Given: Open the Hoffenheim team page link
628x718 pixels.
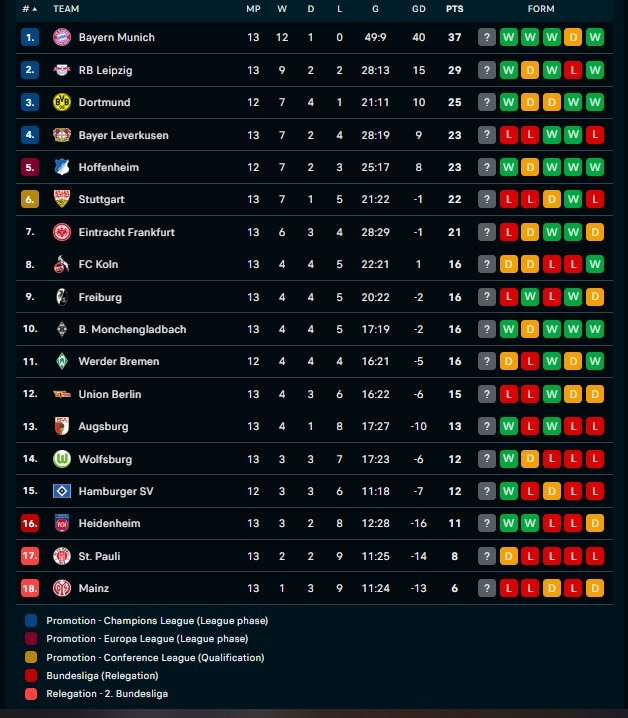Looking at the screenshot, I should pos(109,167).
